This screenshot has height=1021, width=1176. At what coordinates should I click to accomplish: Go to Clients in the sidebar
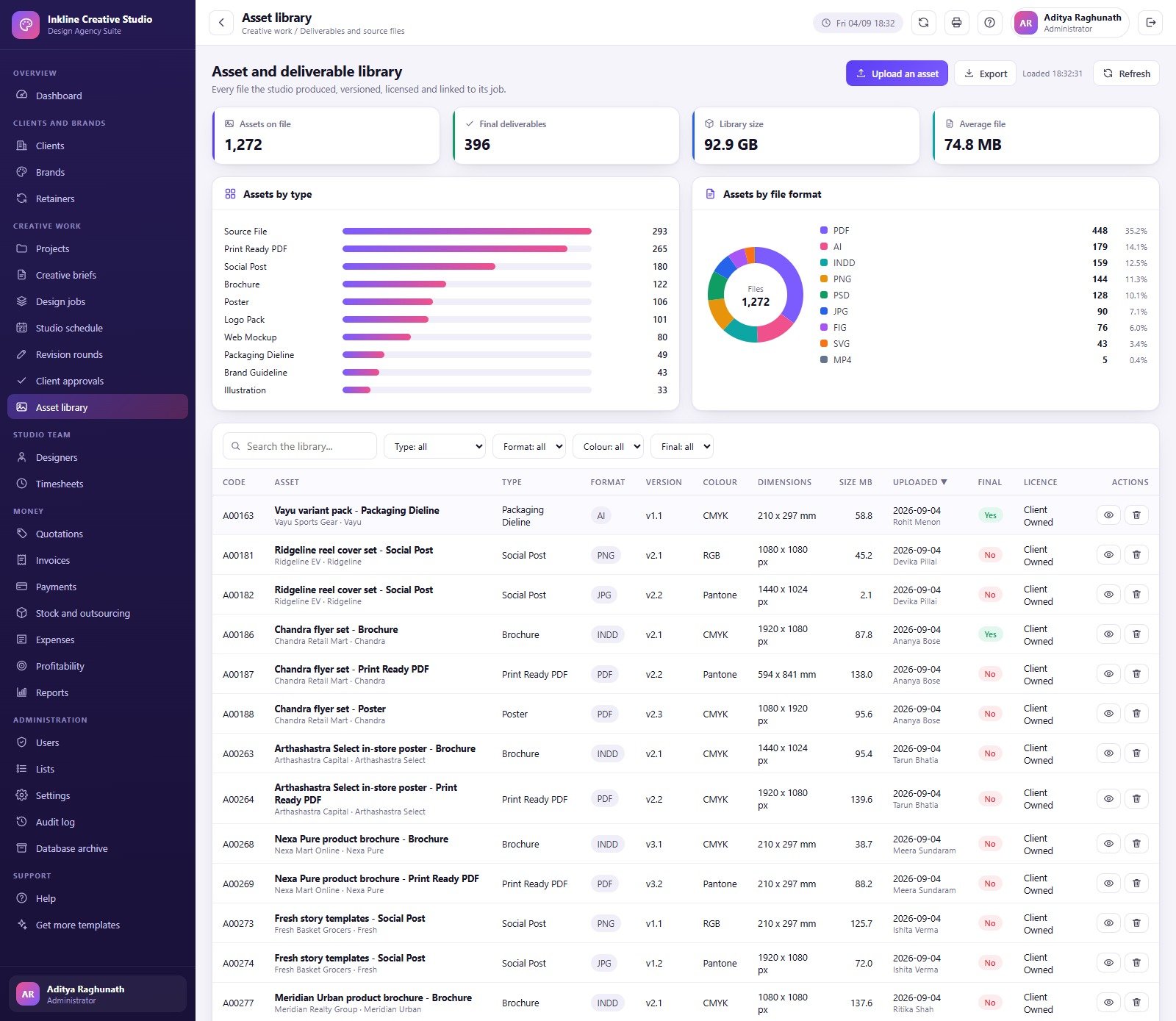(x=98, y=146)
